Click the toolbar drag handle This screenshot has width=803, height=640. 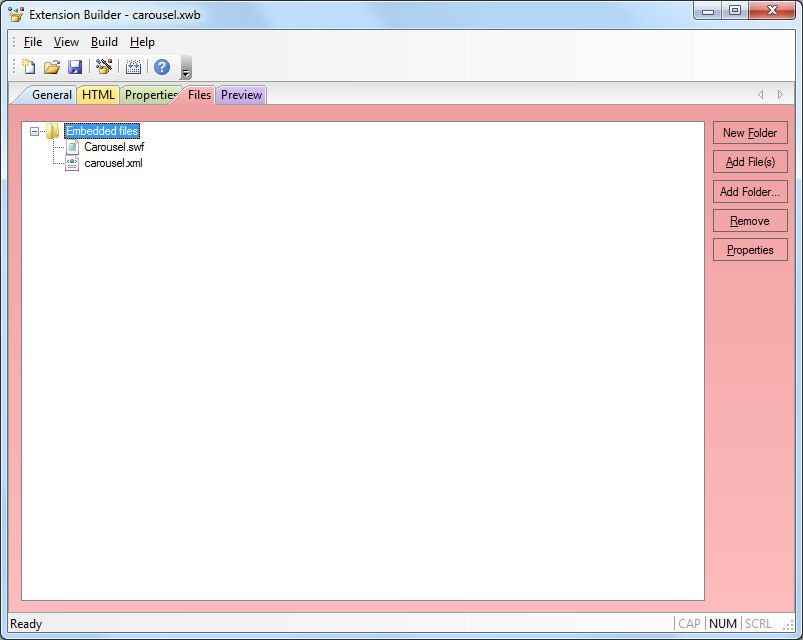coord(14,67)
